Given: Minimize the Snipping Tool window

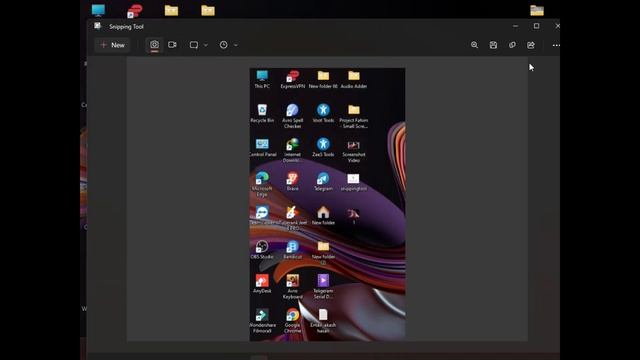Looking at the screenshot, I should click(516, 26).
